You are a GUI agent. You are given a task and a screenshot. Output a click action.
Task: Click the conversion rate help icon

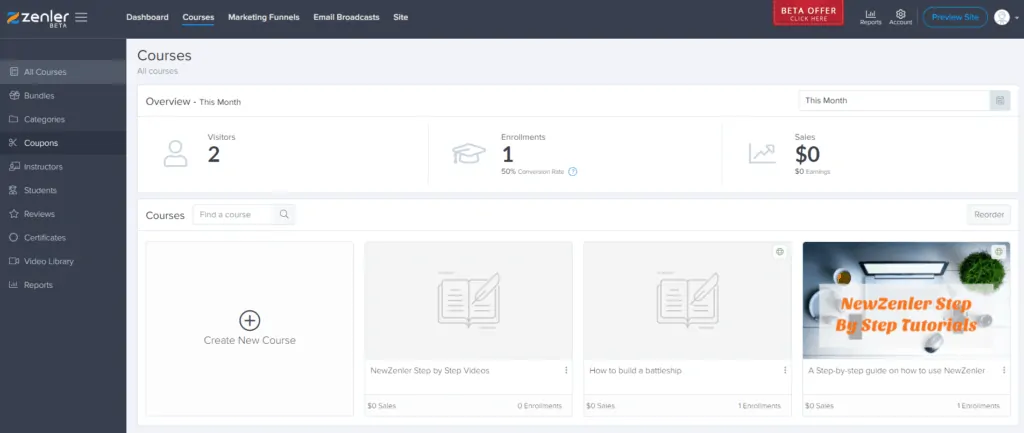573,171
